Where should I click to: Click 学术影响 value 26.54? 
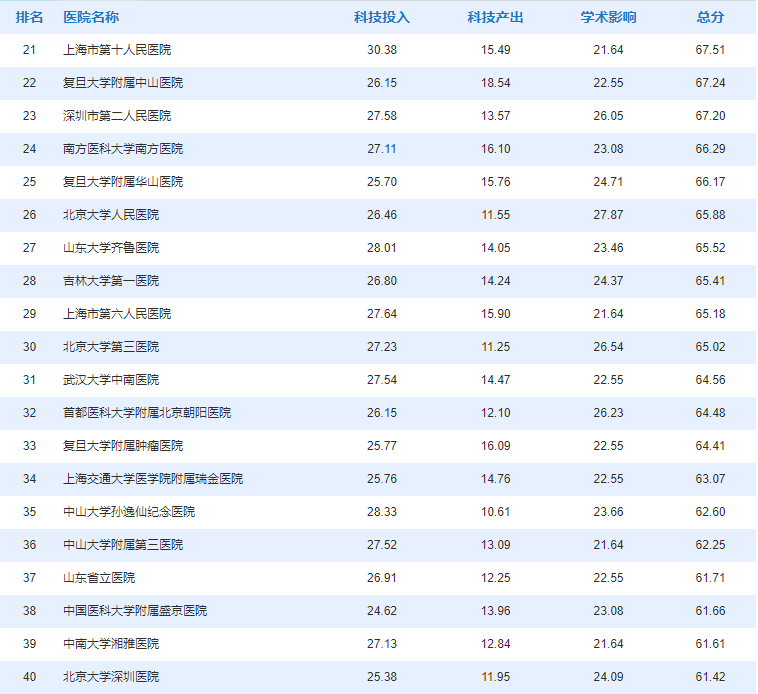[x=609, y=347]
